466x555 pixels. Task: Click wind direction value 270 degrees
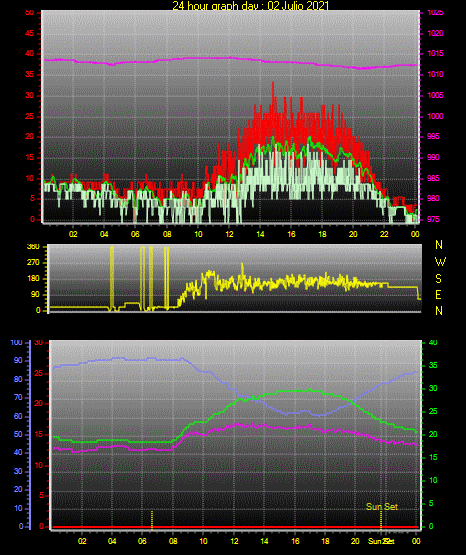coord(33,263)
